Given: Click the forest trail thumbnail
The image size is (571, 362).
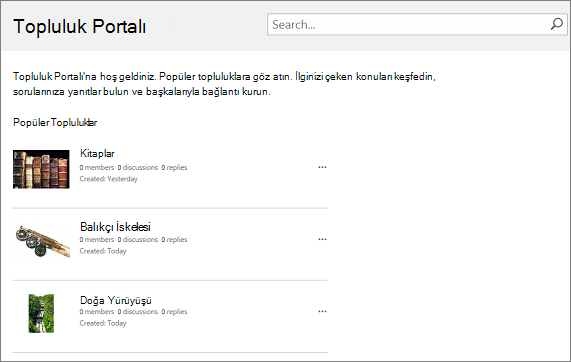Looking at the screenshot, I should point(41,313).
